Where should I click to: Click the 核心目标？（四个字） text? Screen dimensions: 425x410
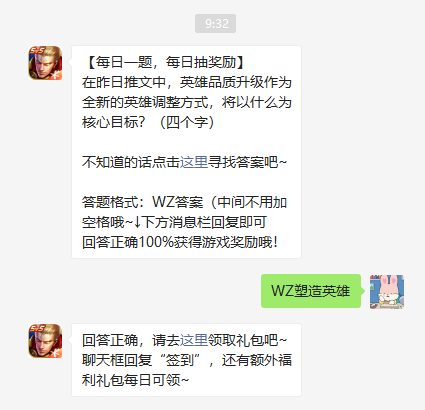pyautogui.click(x=149, y=122)
